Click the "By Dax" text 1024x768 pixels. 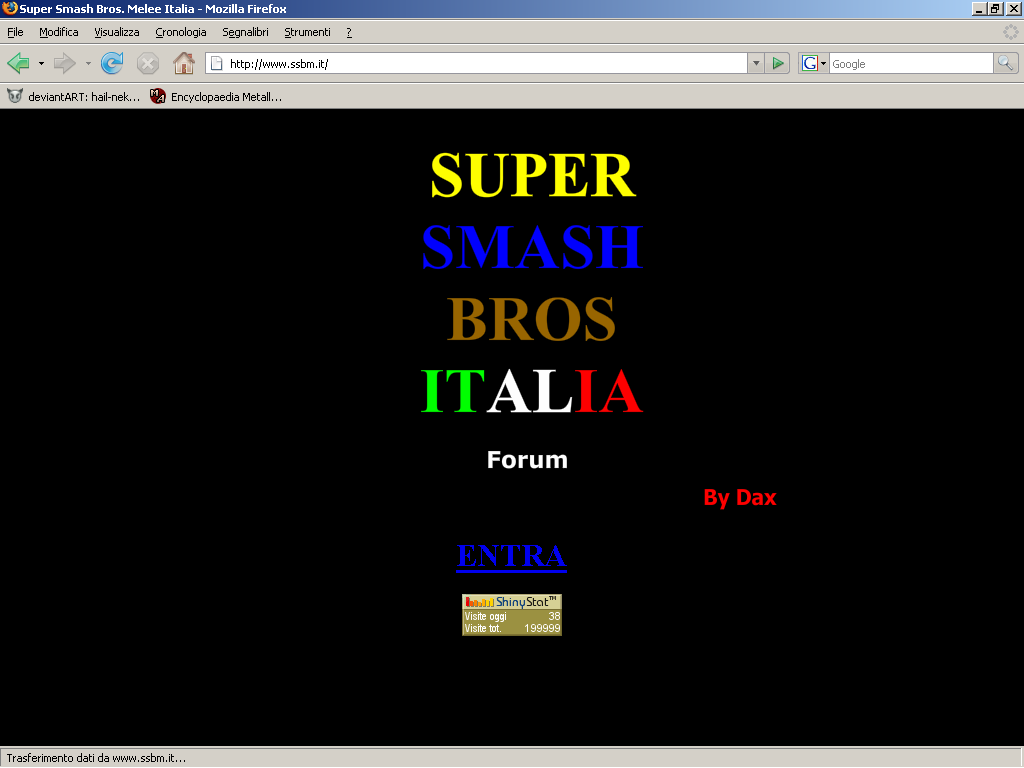click(740, 498)
